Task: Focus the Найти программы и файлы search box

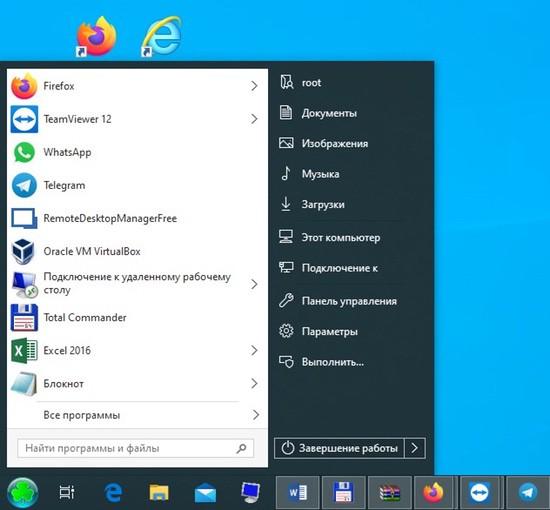Action: (135, 448)
